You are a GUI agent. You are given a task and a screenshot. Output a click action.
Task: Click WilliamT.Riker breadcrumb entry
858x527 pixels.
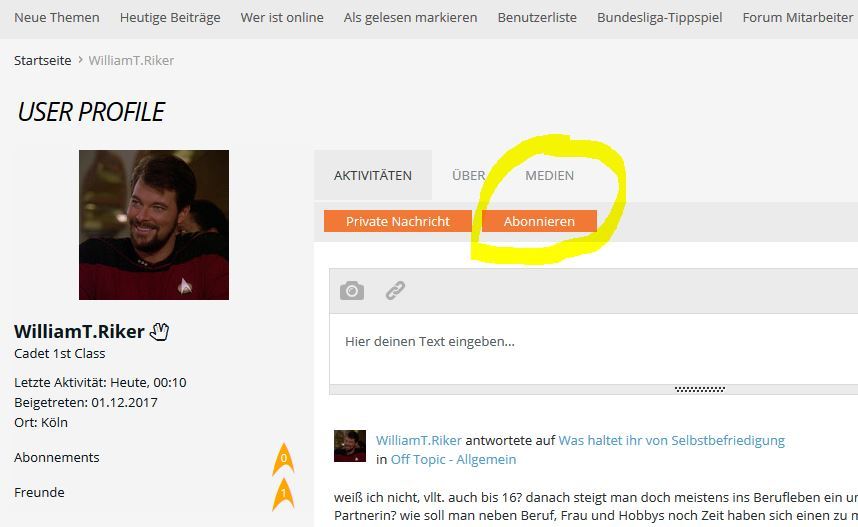[131, 60]
